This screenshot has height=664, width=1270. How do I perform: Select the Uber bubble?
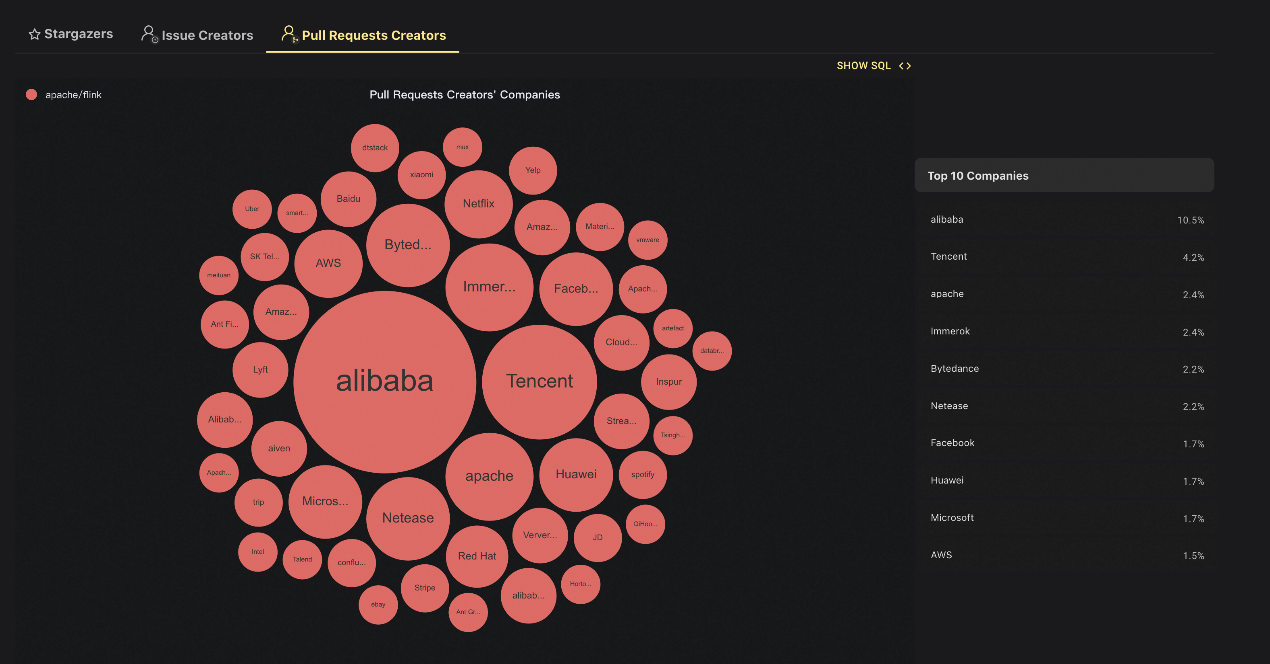tap(252, 209)
